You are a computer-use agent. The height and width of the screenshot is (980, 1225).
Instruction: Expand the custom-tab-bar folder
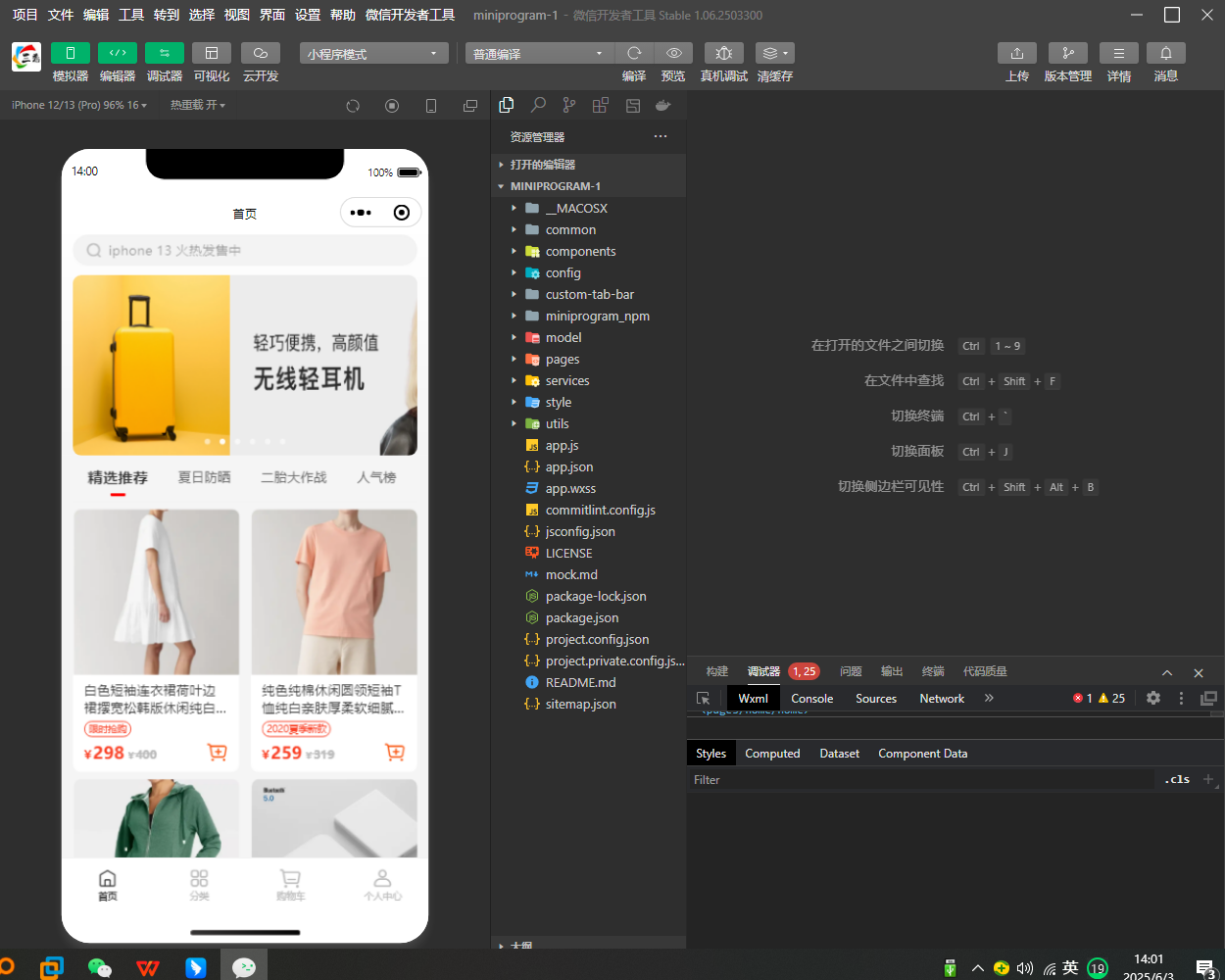click(588, 294)
